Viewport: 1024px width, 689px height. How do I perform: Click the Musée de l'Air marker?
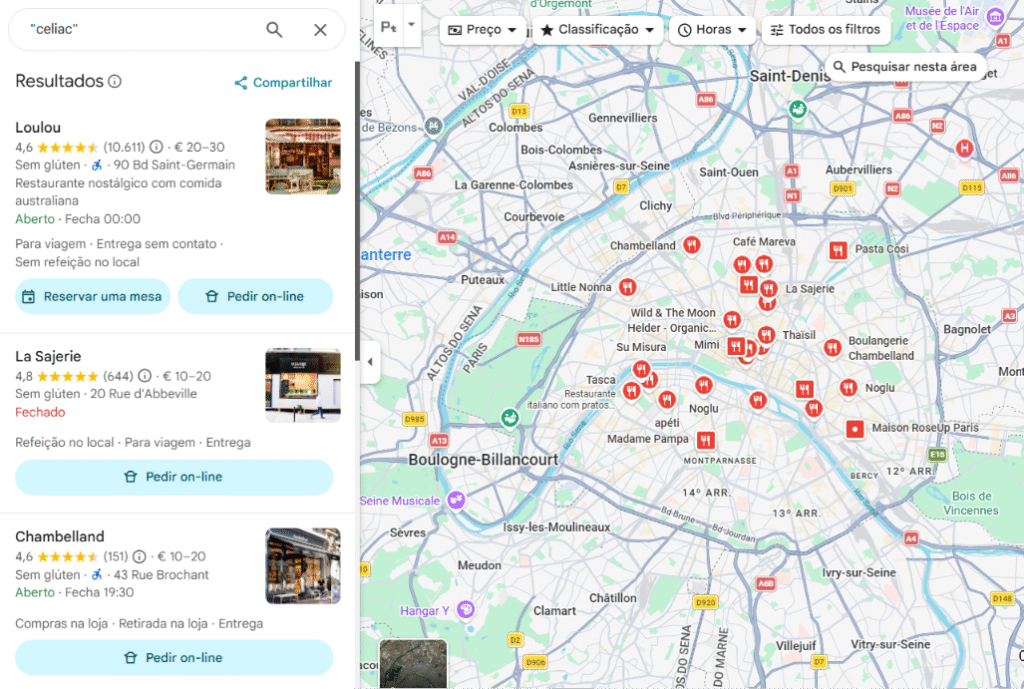click(995, 17)
